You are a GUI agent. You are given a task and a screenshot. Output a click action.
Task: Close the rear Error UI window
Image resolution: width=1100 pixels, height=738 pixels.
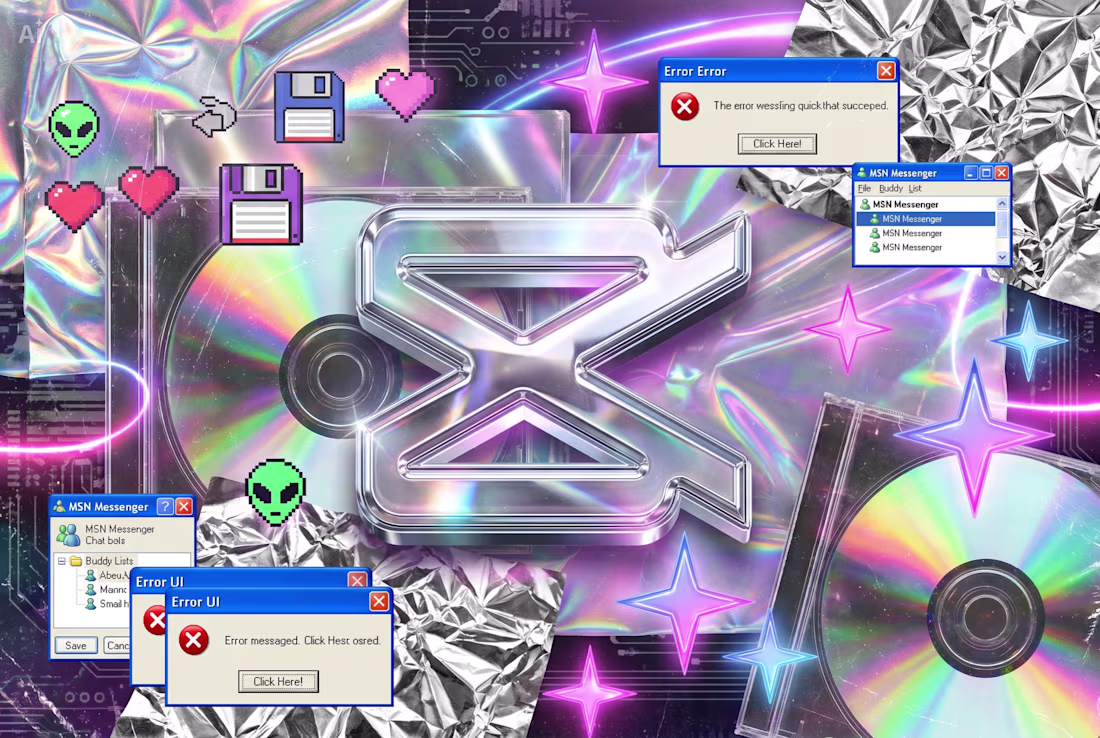click(x=357, y=581)
